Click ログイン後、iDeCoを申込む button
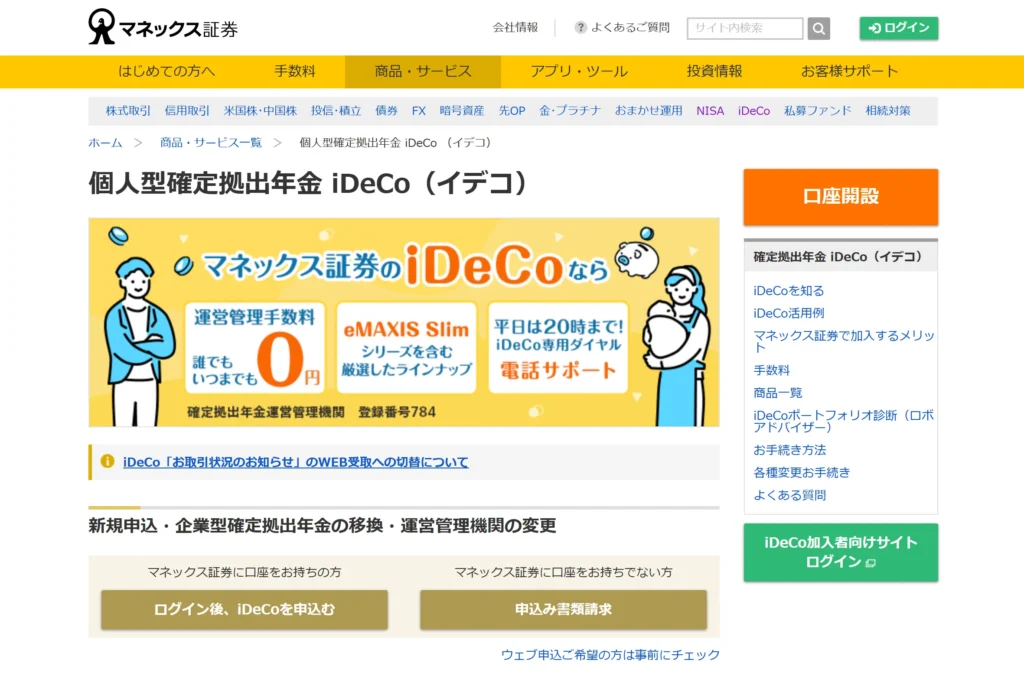The image size is (1024, 682). [x=244, y=609]
